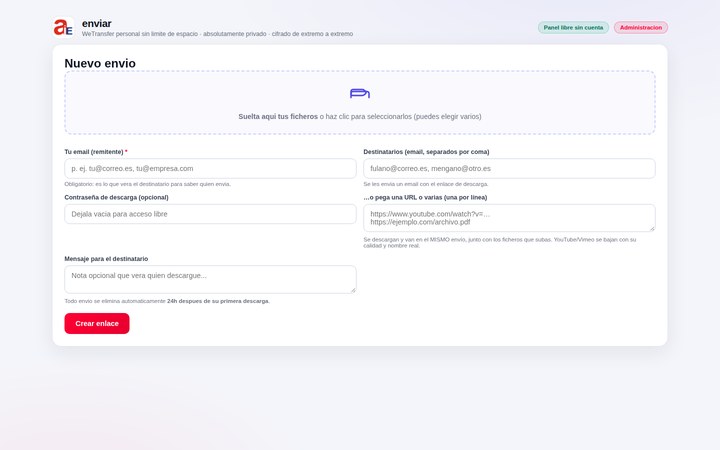The image size is (720, 450).
Task: Click '24h despues de su primera descarga' note
Action: (x=218, y=301)
